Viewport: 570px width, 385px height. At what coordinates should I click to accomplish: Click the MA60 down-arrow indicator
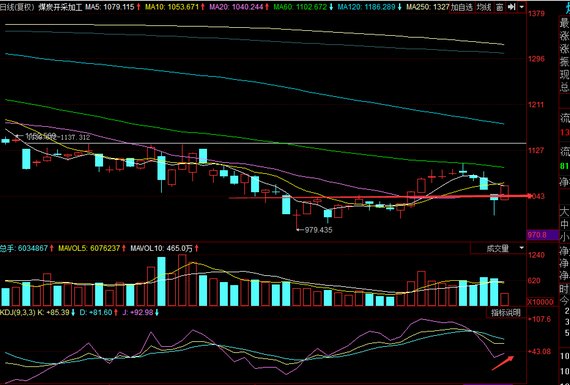point(331,7)
